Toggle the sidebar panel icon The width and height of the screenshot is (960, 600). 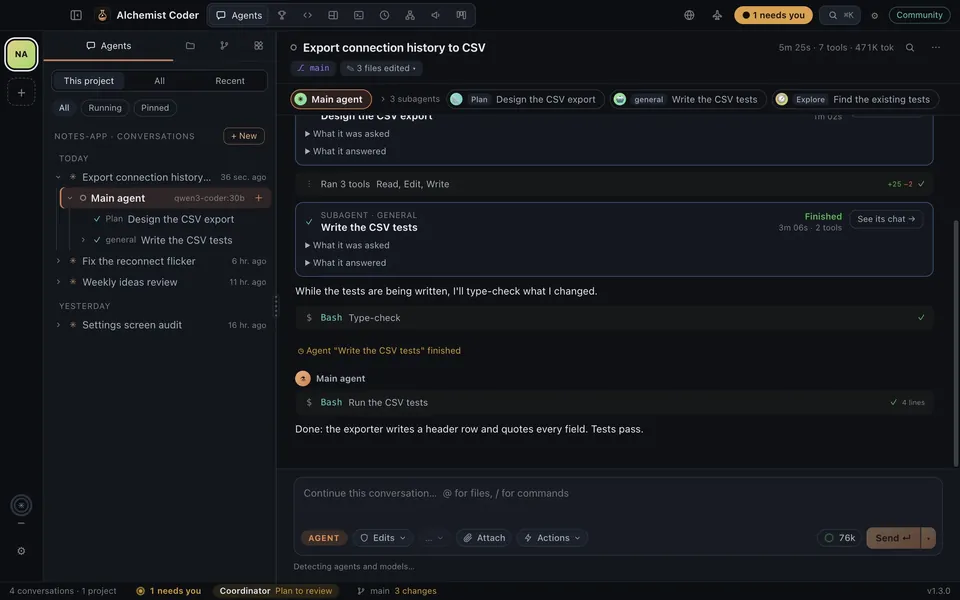point(76,15)
